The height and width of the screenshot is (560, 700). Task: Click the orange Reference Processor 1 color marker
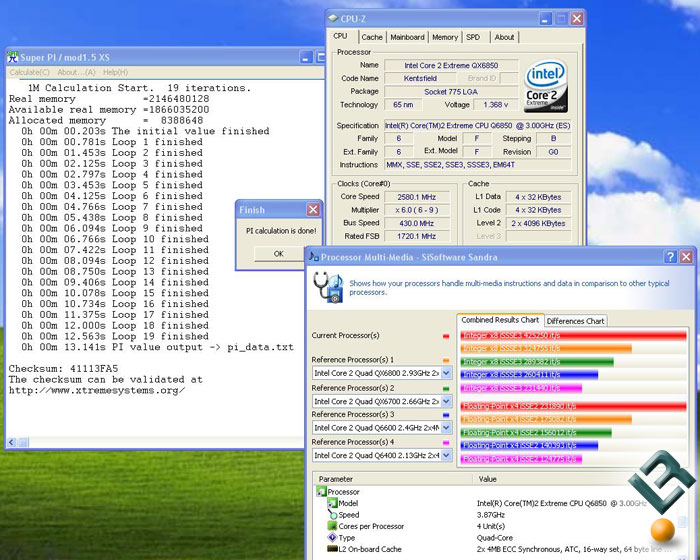[446, 360]
